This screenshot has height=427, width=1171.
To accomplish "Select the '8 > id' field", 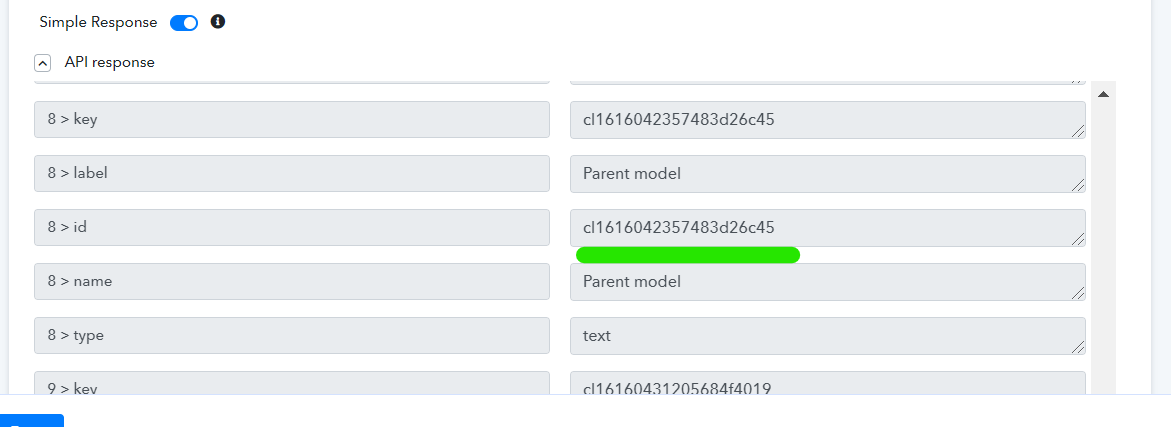I will (x=292, y=228).
